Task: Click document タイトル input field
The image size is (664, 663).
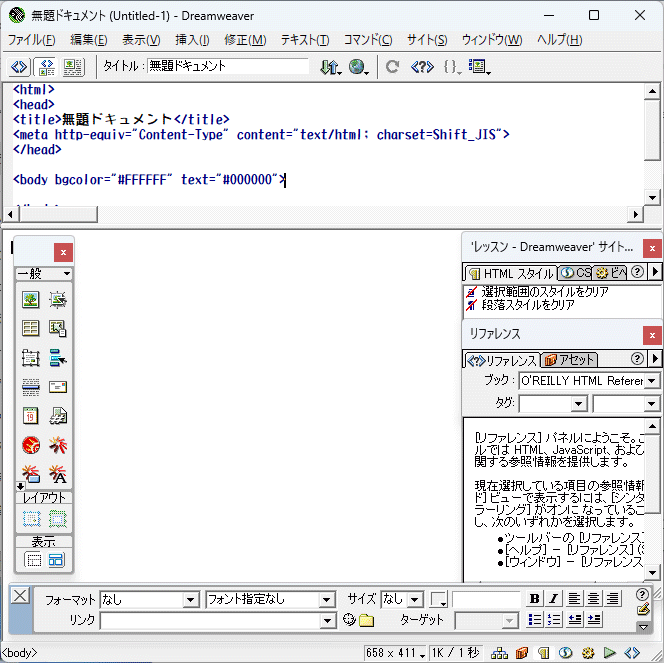Action: [228, 66]
